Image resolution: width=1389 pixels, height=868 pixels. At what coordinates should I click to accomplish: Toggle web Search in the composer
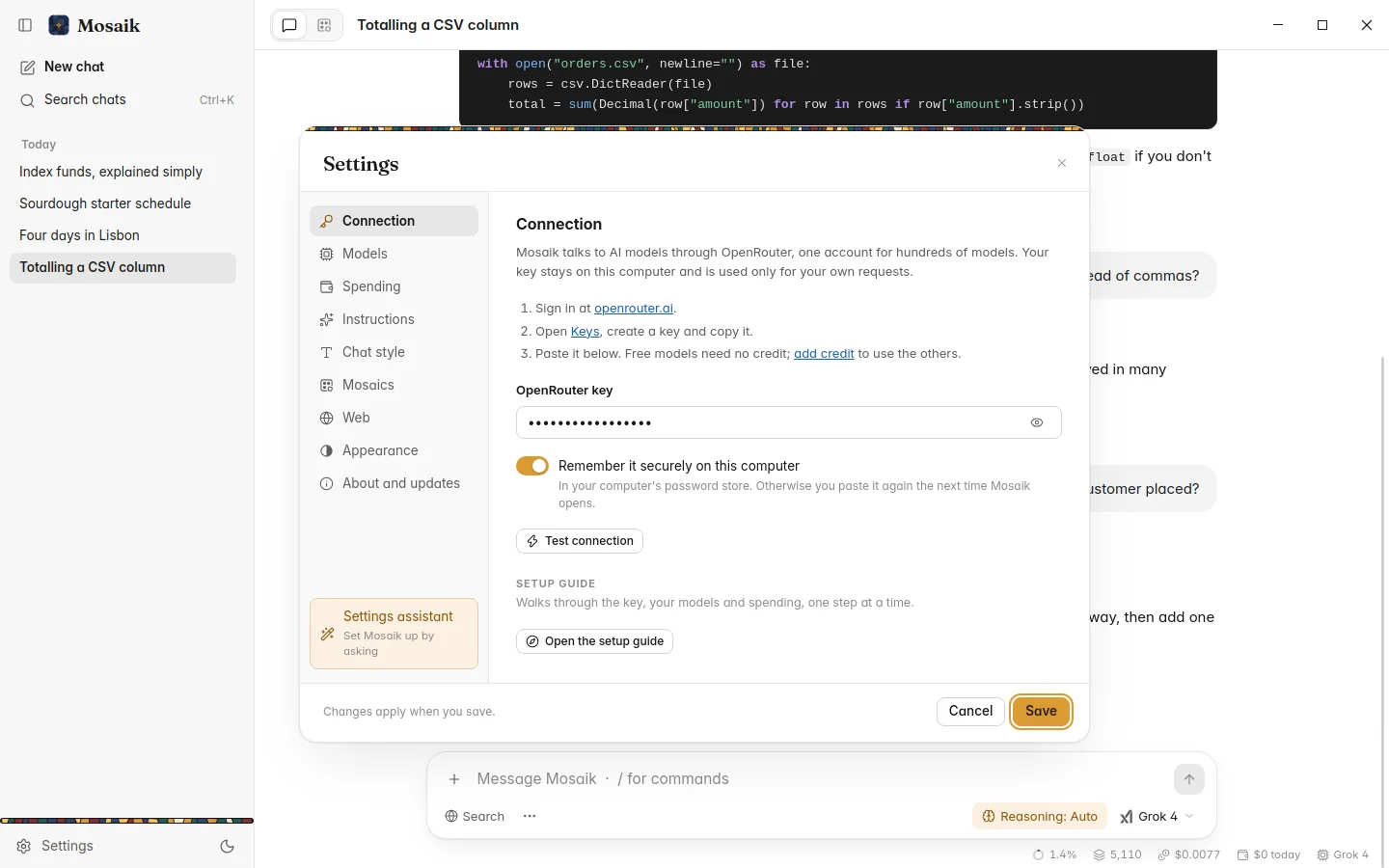tap(475, 816)
